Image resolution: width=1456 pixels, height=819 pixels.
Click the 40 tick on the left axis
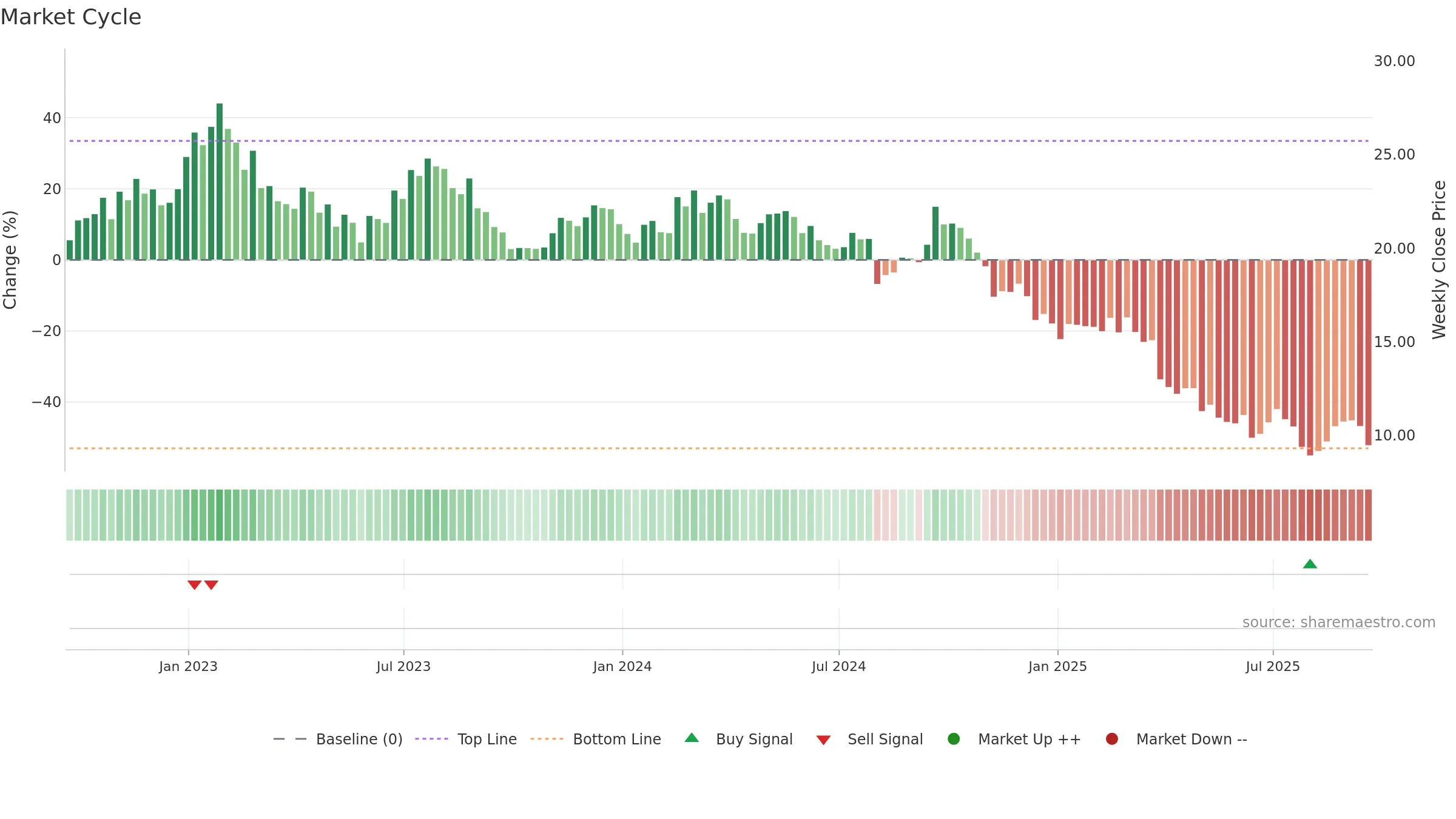[x=52, y=118]
